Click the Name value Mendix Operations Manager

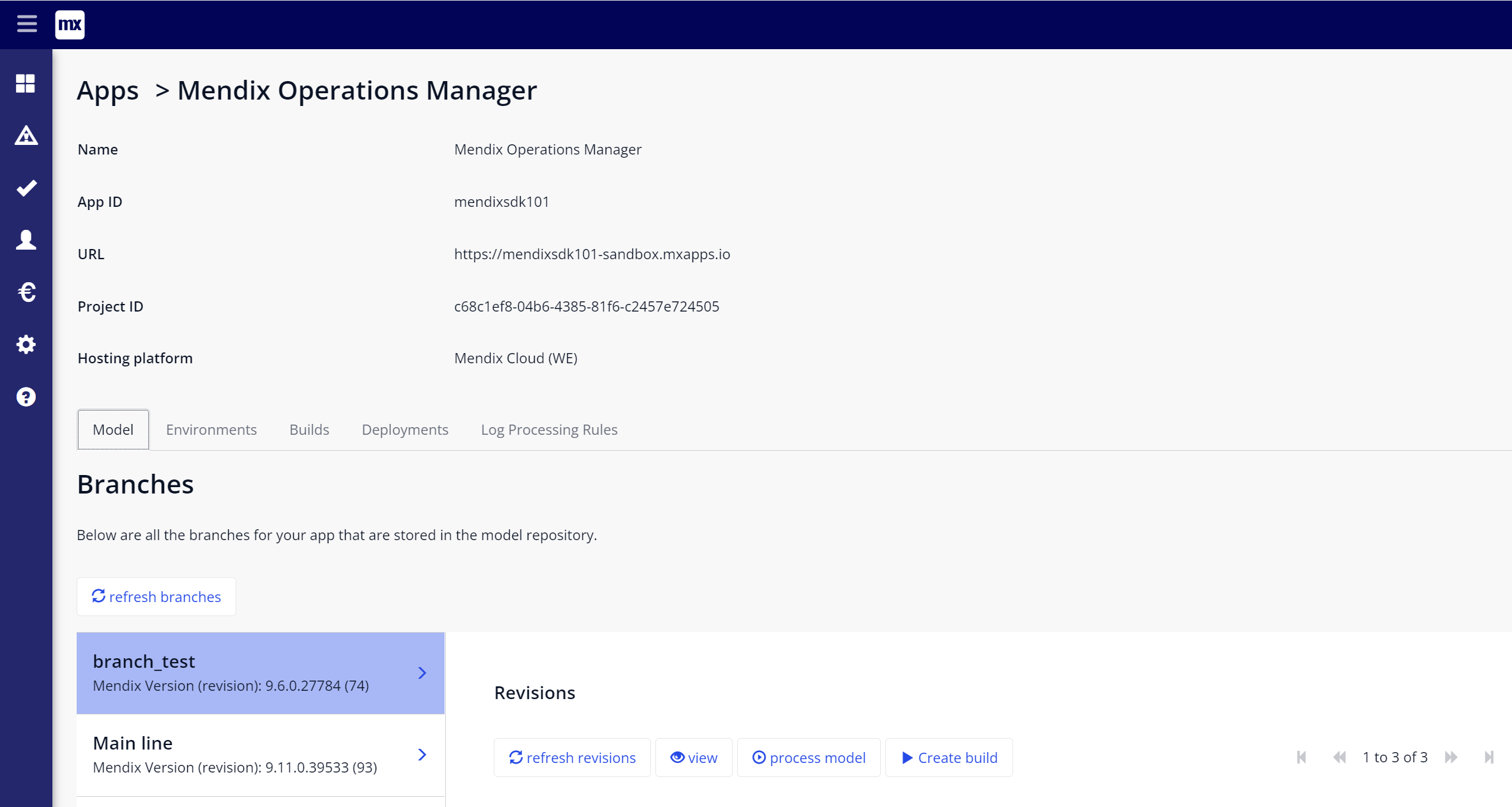[x=547, y=149]
